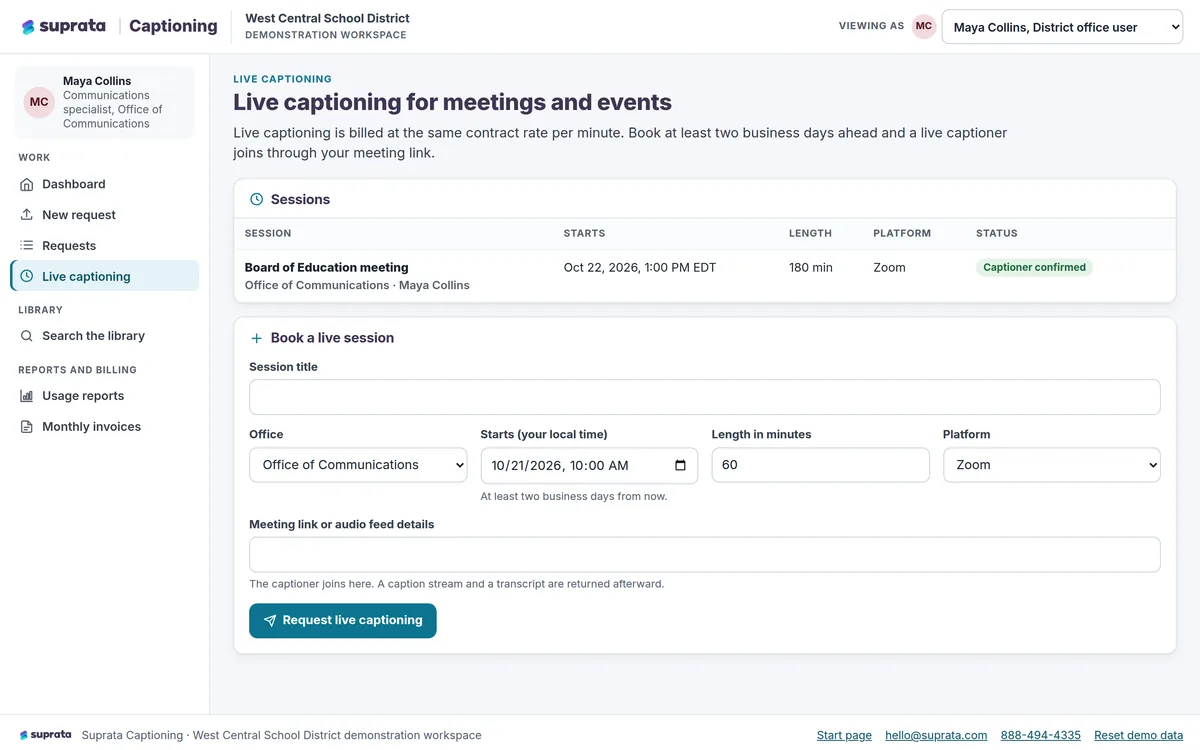Open the calendar picker icon in Starts field
The width and height of the screenshot is (1200, 750).
680,465
